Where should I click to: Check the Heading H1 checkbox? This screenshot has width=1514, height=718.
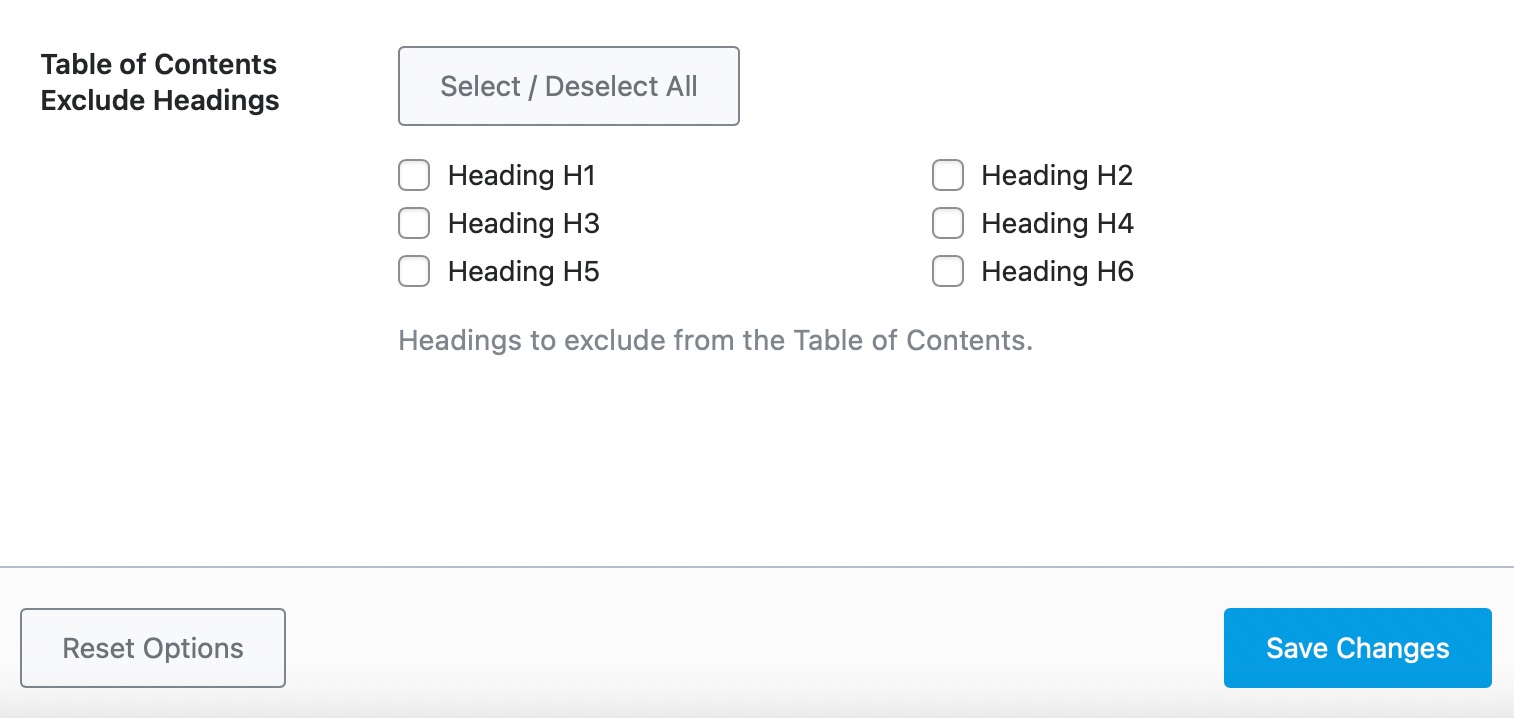[413, 175]
